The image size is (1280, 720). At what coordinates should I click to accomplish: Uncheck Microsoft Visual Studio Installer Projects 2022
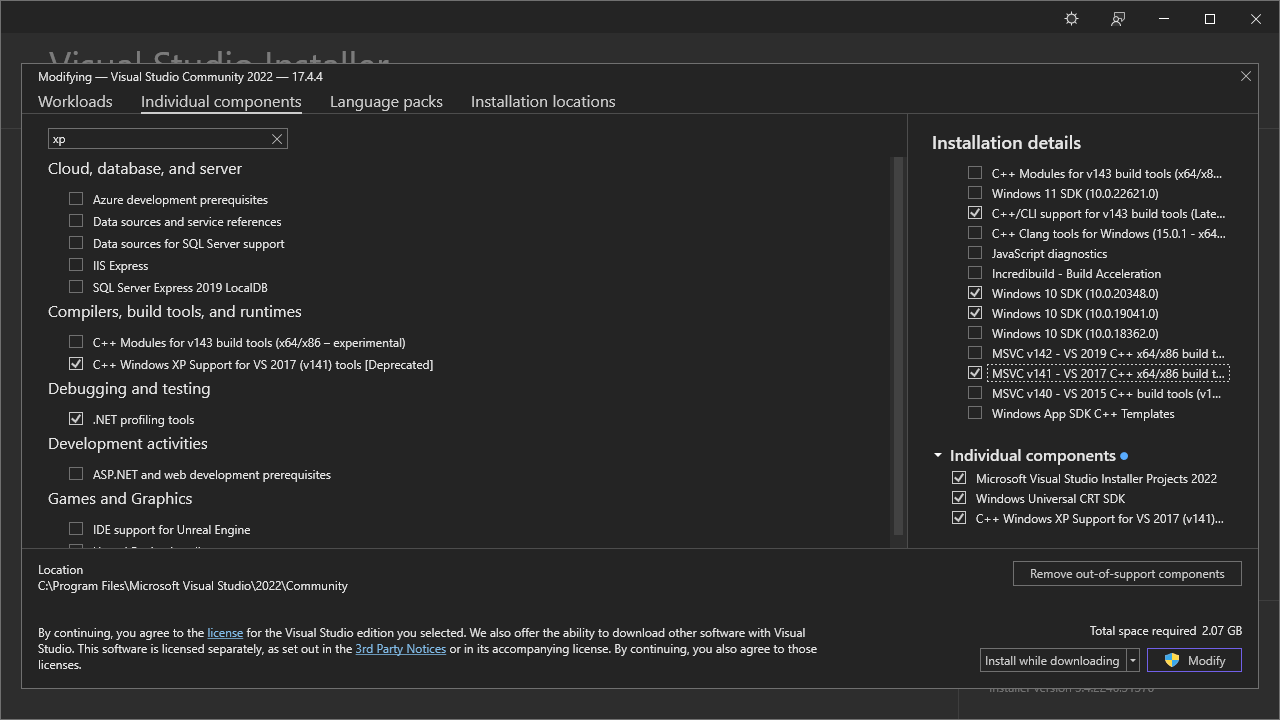tap(959, 478)
